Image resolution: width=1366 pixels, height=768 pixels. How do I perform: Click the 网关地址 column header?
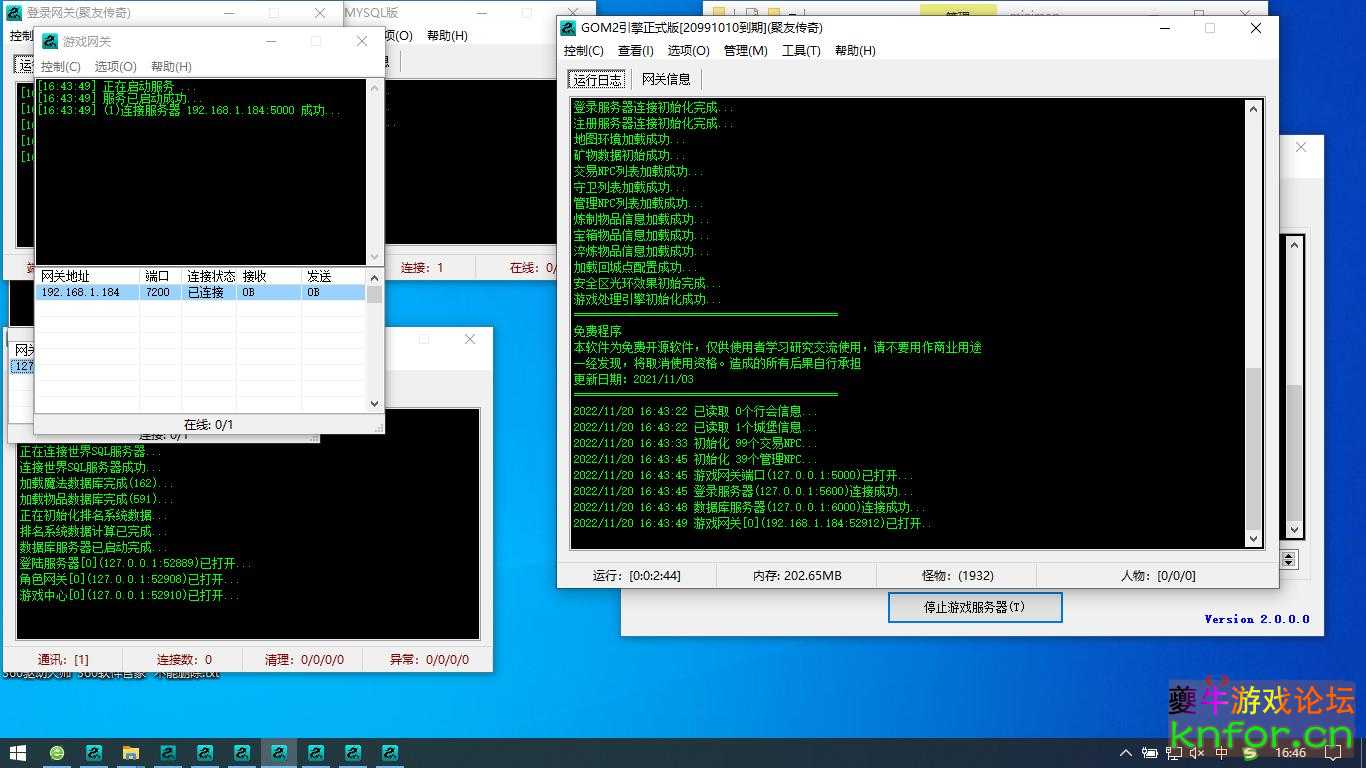coord(87,276)
